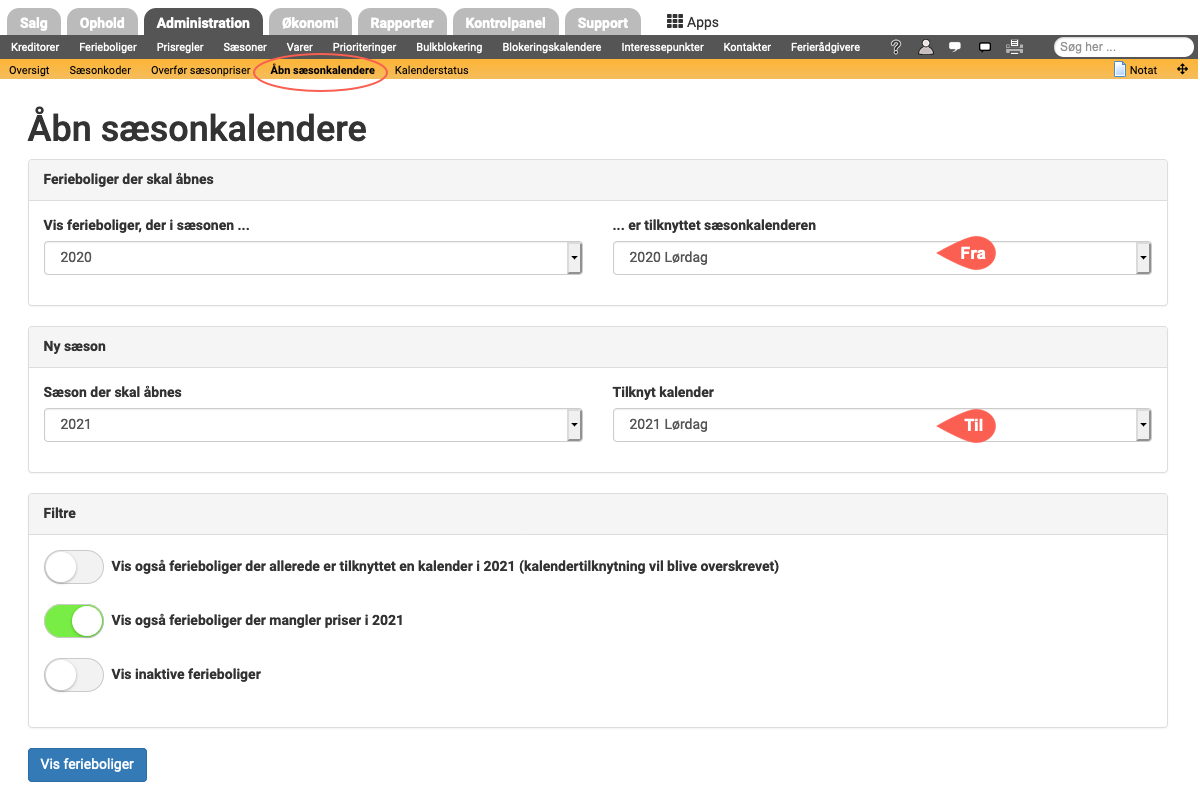Open the Sæson der skal åbnes 2021 dropdown
The width and height of the screenshot is (1200, 790).
tap(313, 424)
